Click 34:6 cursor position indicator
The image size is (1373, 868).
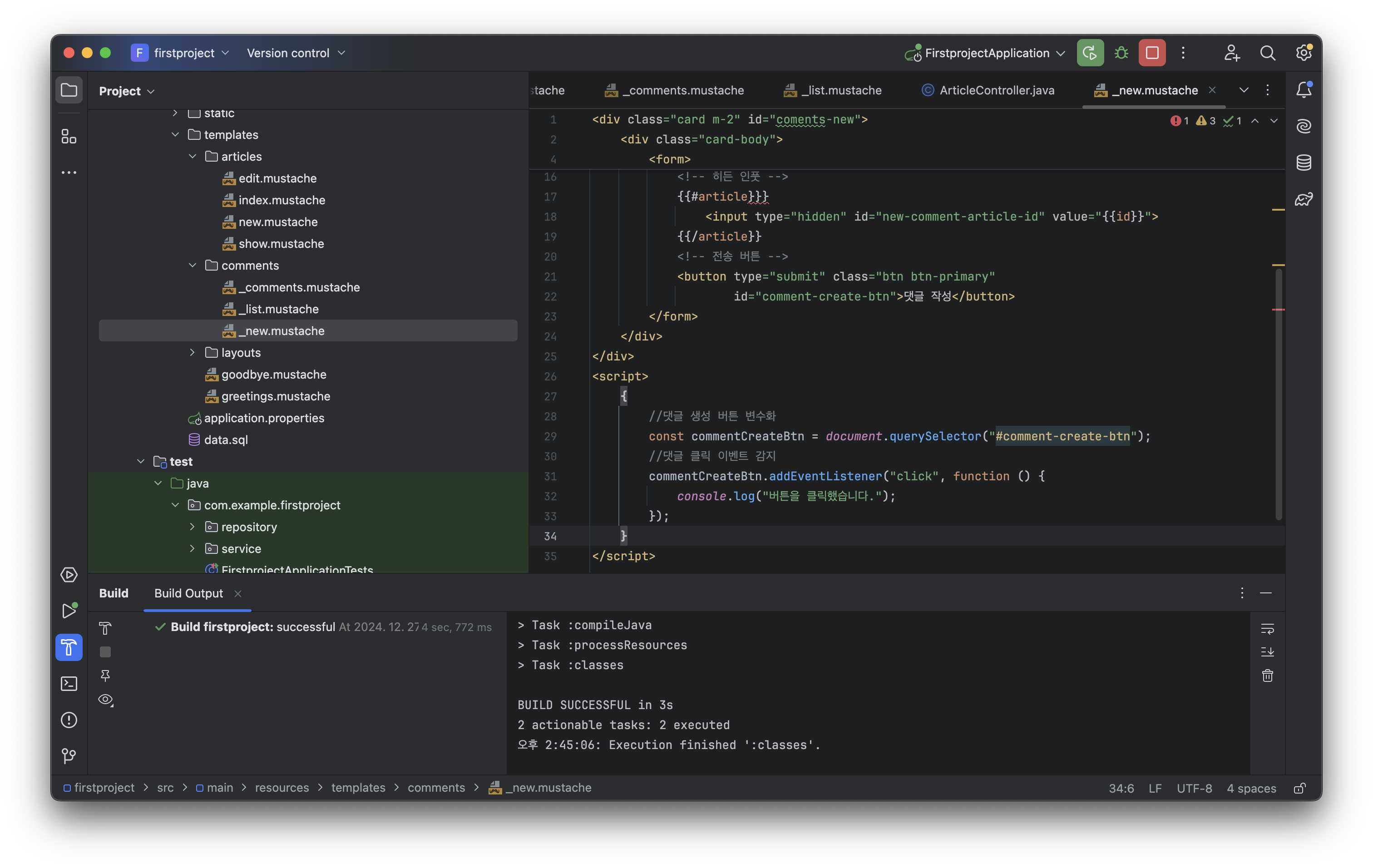pyautogui.click(x=1121, y=788)
